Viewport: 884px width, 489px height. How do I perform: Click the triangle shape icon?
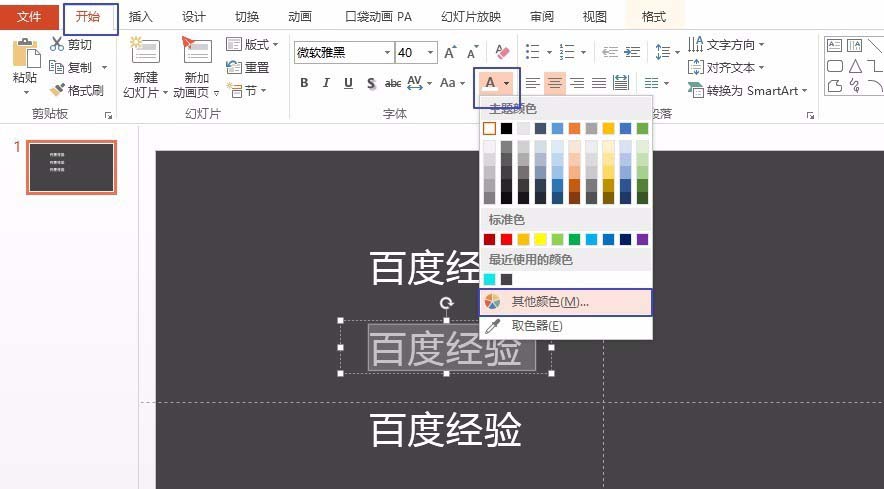(855, 66)
